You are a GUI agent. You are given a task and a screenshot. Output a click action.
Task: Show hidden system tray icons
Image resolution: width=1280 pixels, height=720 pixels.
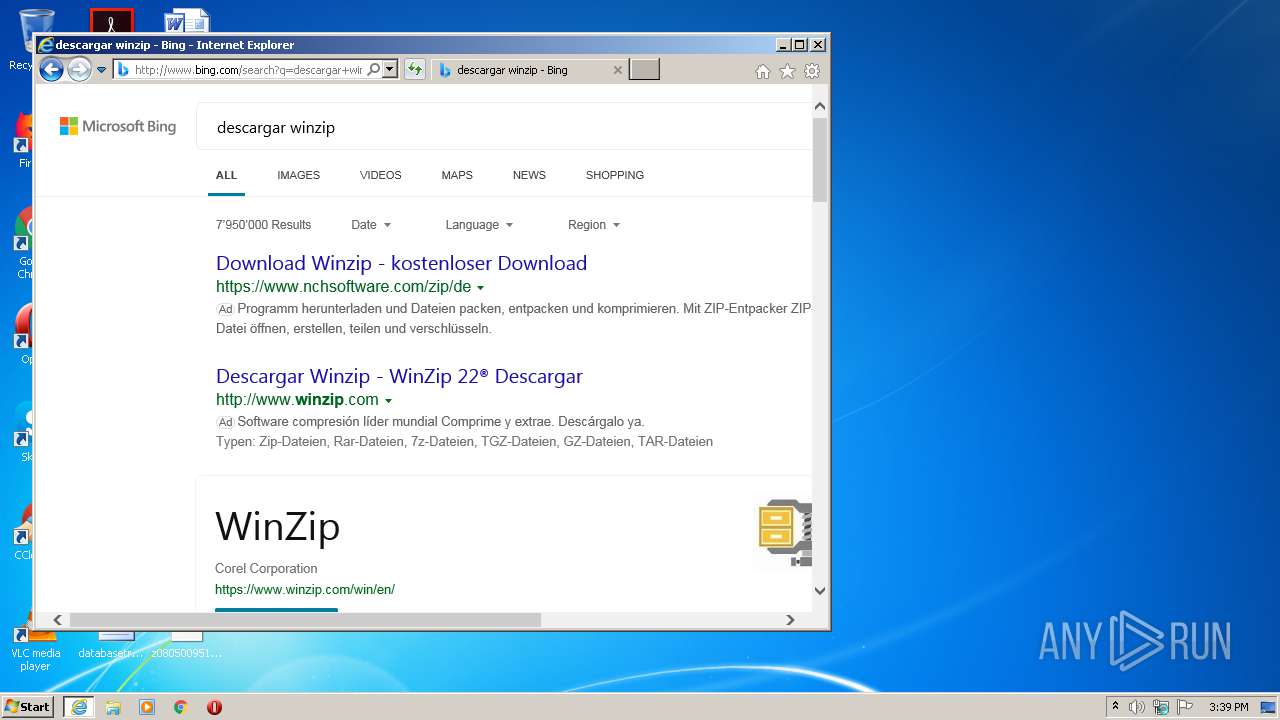click(x=1115, y=707)
